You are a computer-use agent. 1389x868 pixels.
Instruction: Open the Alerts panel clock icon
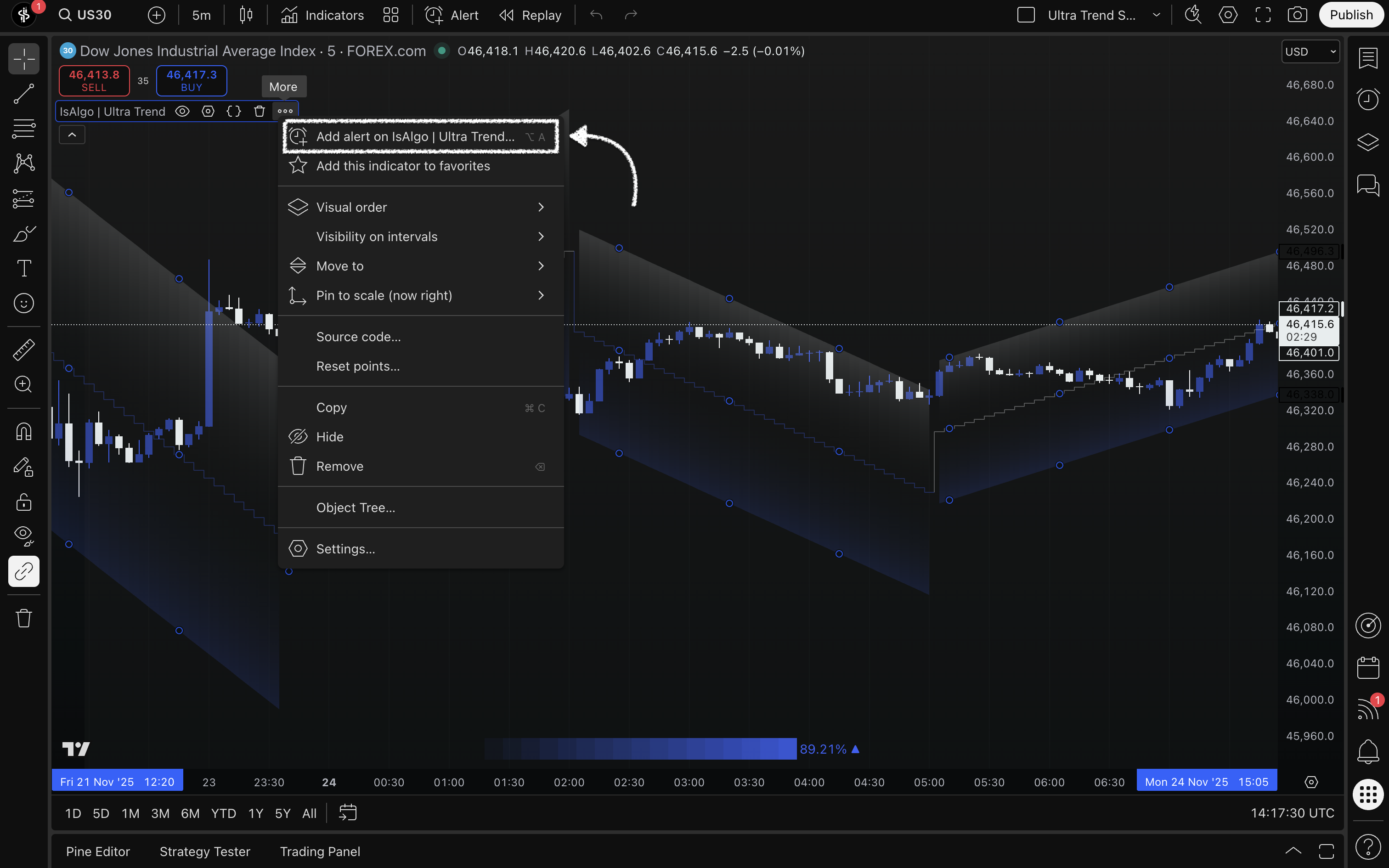[x=1368, y=99]
